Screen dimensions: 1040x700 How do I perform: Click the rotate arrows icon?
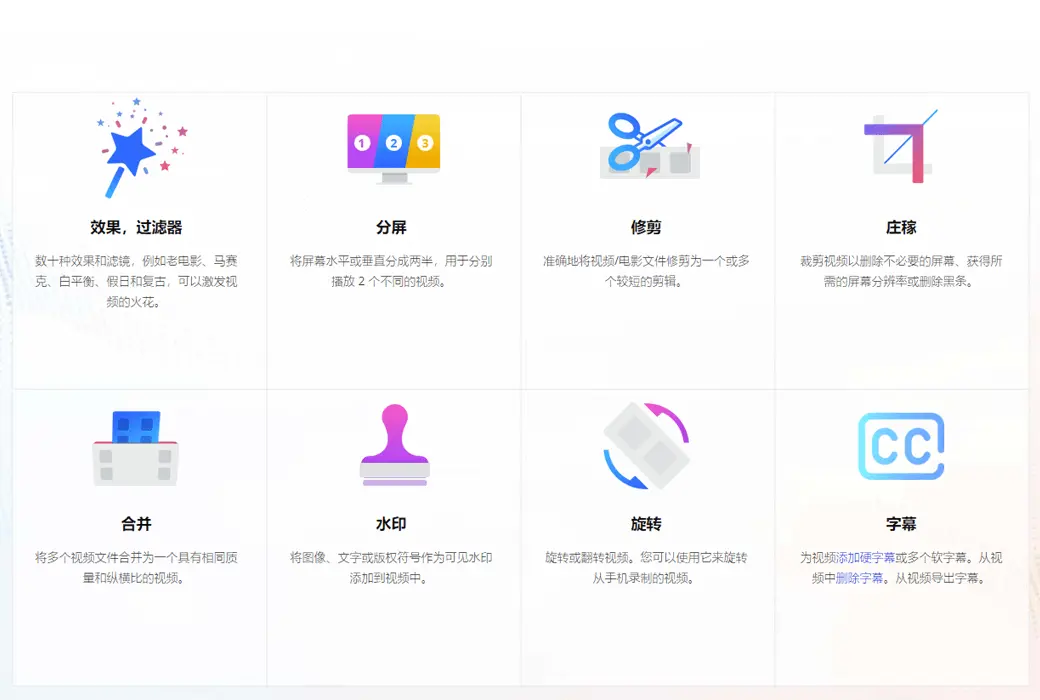click(x=647, y=446)
